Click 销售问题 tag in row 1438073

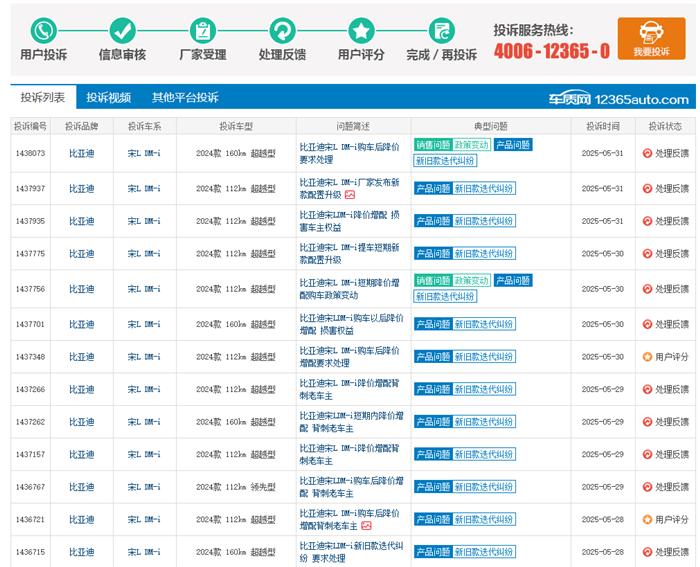point(433,145)
